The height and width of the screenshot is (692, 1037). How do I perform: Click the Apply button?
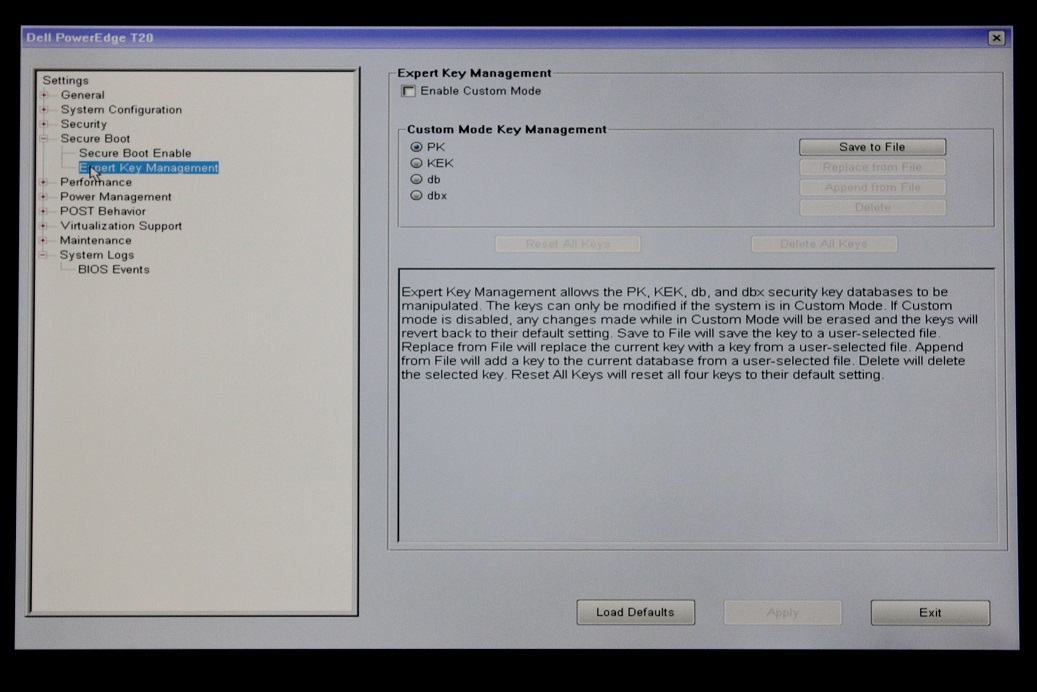click(x=782, y=613)
